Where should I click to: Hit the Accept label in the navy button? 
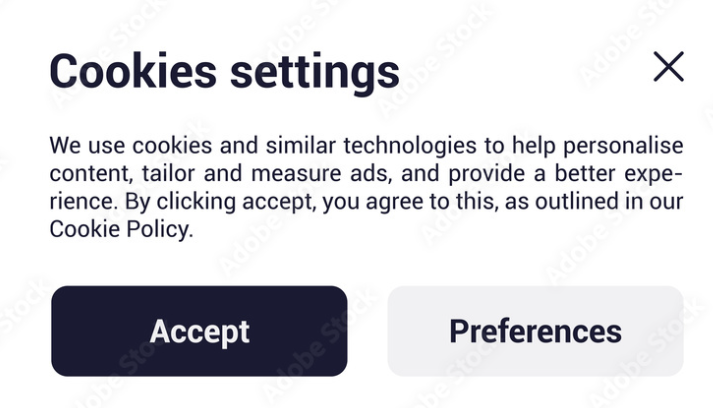coord(199,331)
